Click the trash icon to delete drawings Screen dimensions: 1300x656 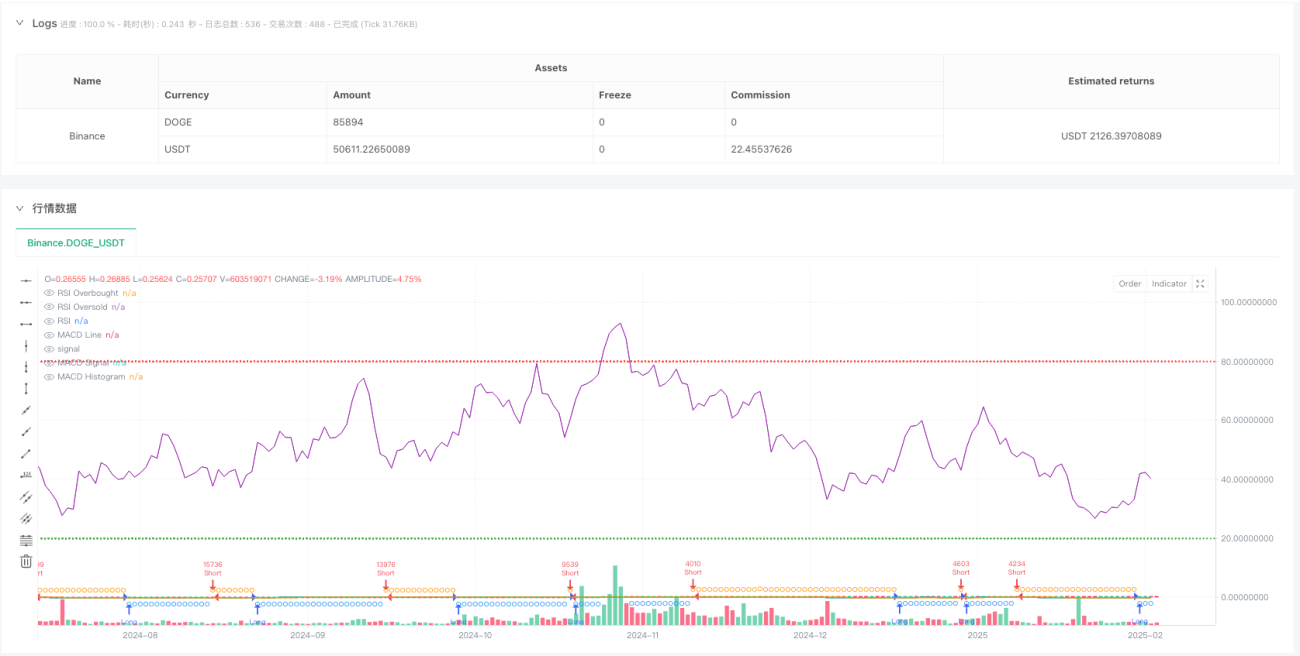click(26, 562)
